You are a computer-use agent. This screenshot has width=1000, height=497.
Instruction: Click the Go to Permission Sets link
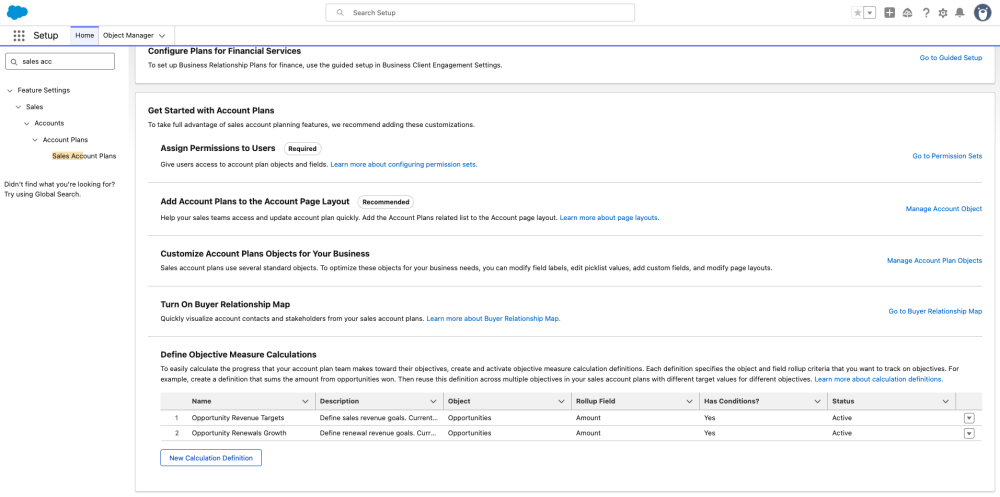947,156
